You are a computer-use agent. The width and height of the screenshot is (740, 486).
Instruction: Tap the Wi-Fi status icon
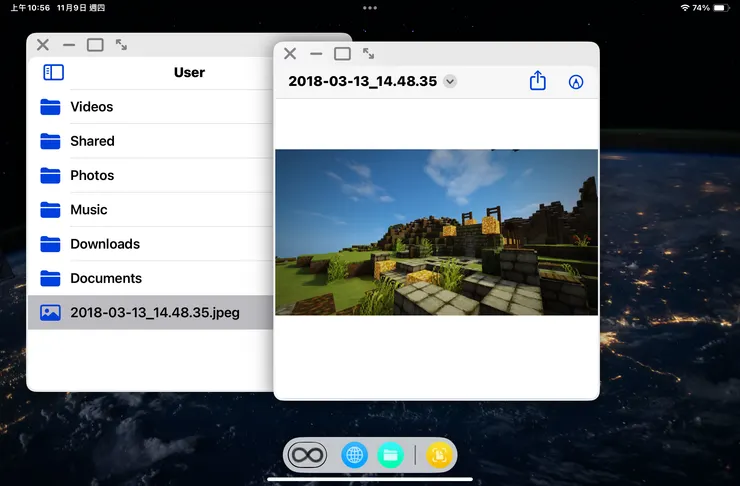click(685, 8)
